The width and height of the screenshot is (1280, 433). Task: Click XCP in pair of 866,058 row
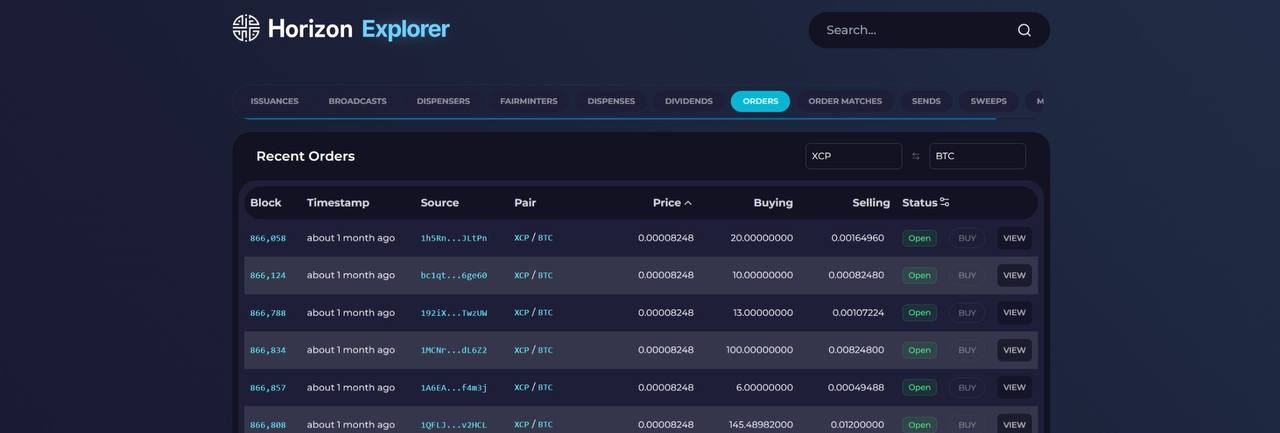[x=521, y=238]
